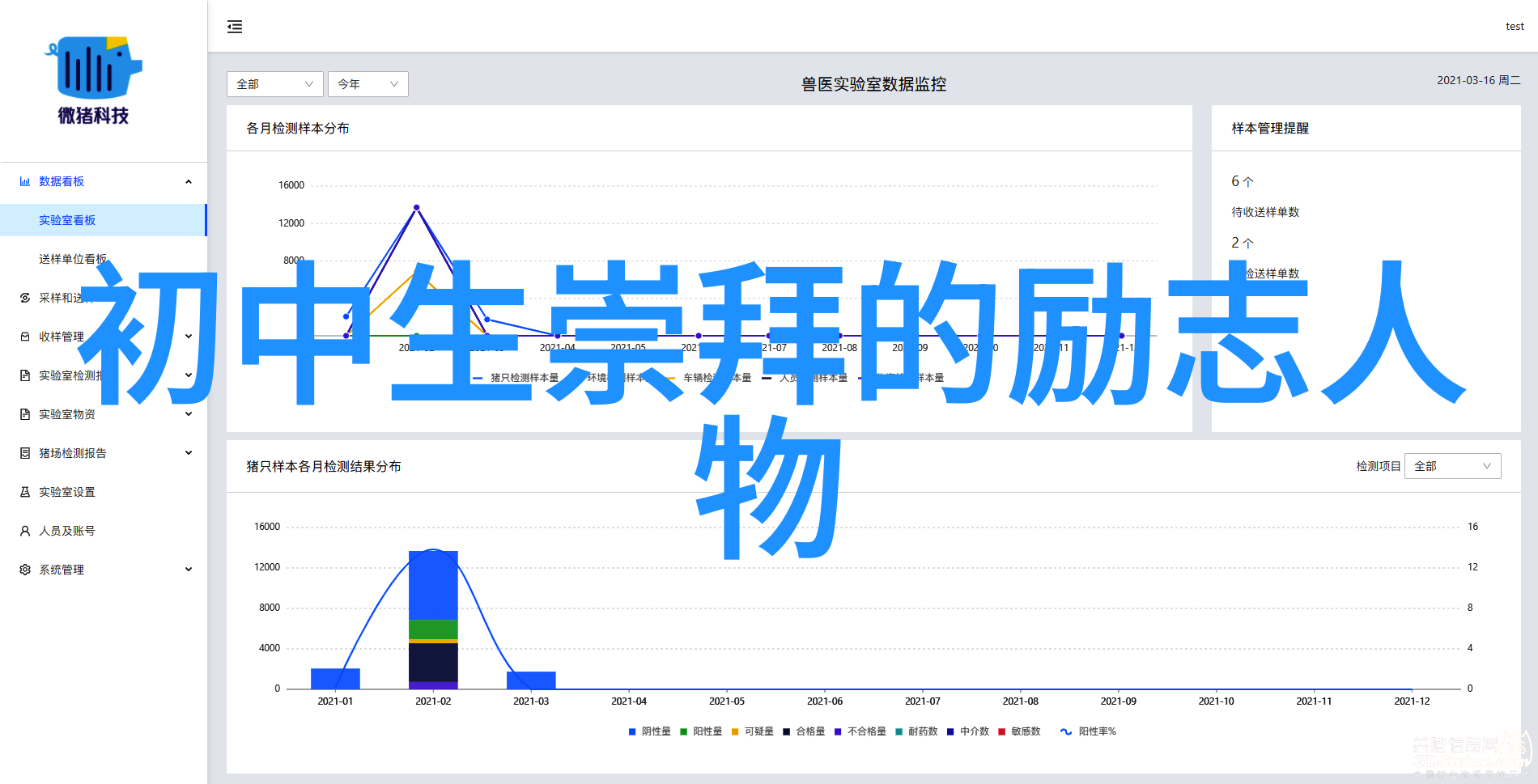The height and width of the screenshot is (784, 1538).
Task: Click the blue 阴性量 legend color square
Action: point(632,731)
